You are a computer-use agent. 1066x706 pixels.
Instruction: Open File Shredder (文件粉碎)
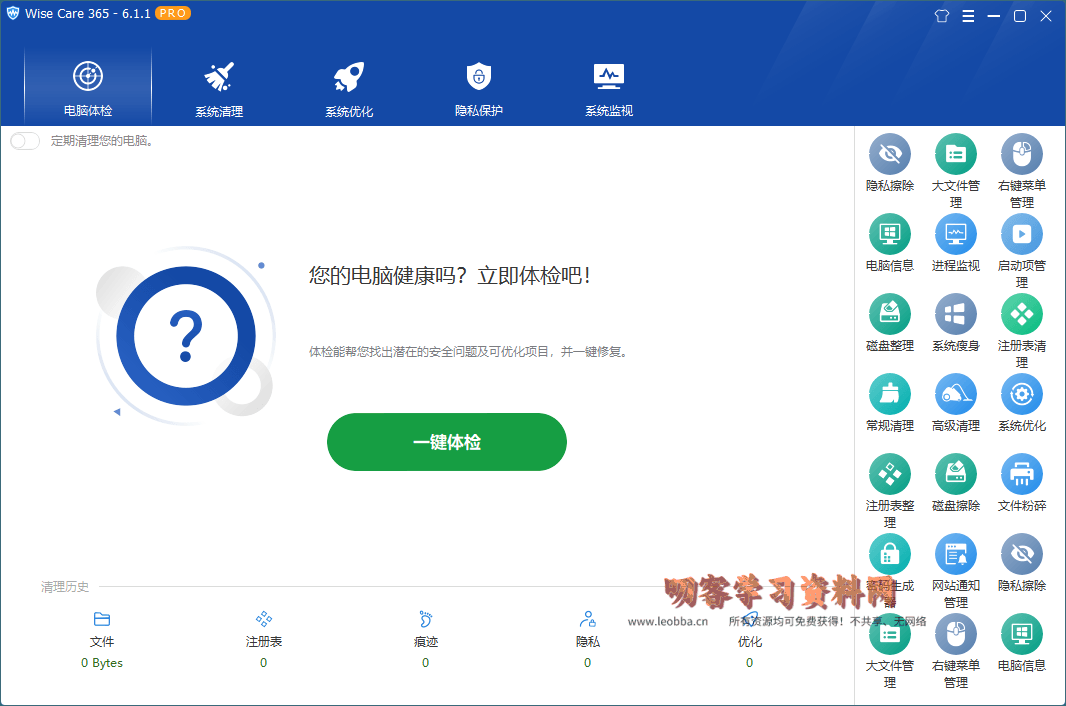point(1021,474)
